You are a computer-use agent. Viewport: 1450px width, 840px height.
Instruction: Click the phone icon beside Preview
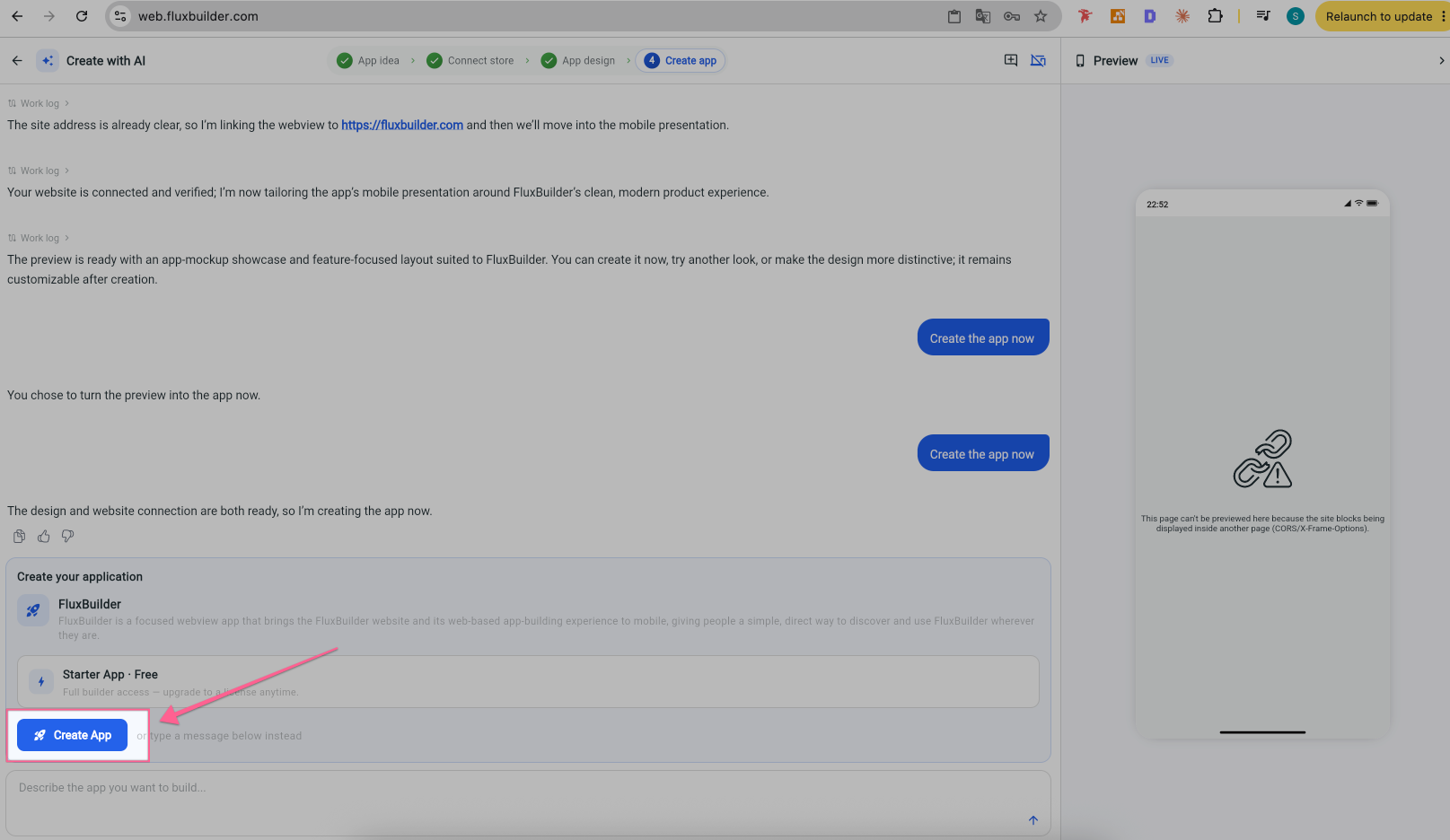1080,60
